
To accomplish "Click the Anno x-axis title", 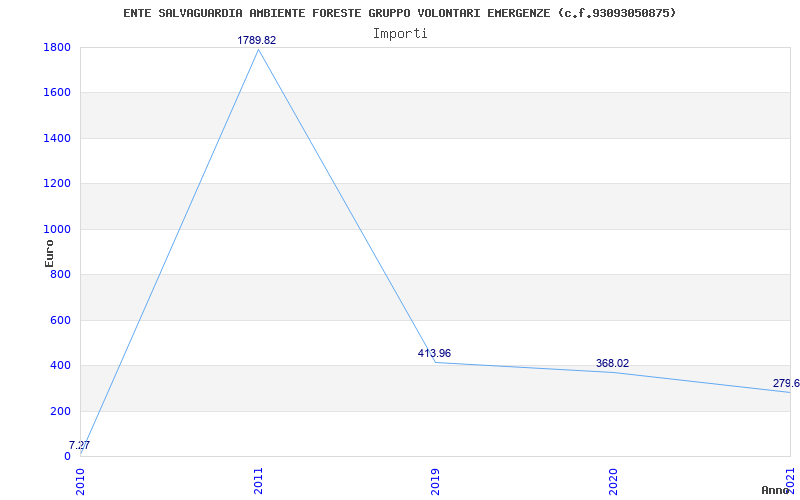I will click(776, 490).
